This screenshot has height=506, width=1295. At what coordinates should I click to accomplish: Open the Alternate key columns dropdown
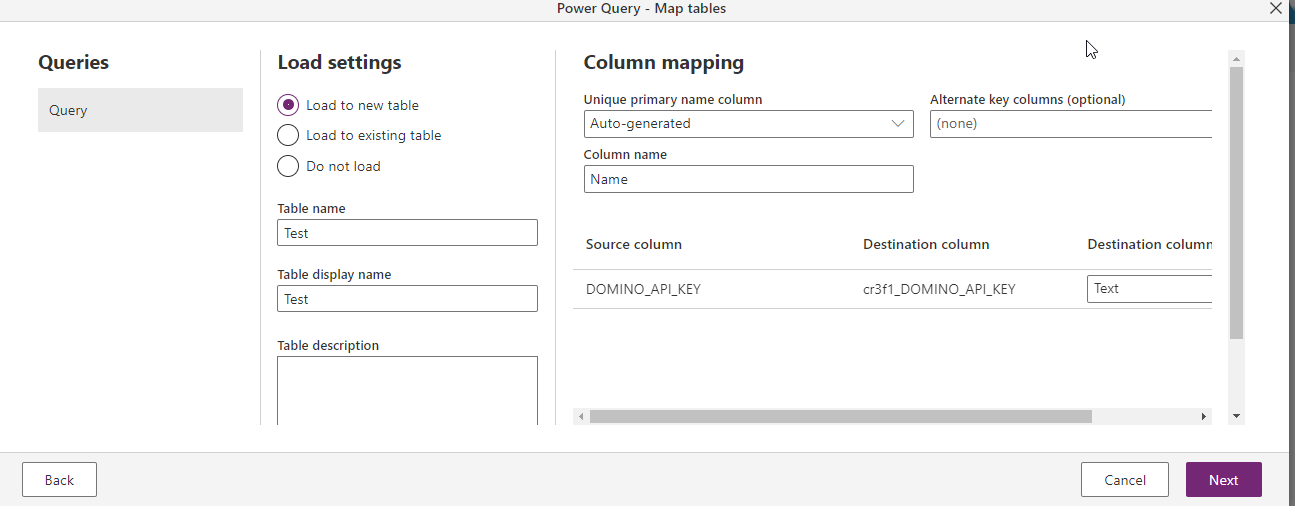click(x=1071, y=124)
